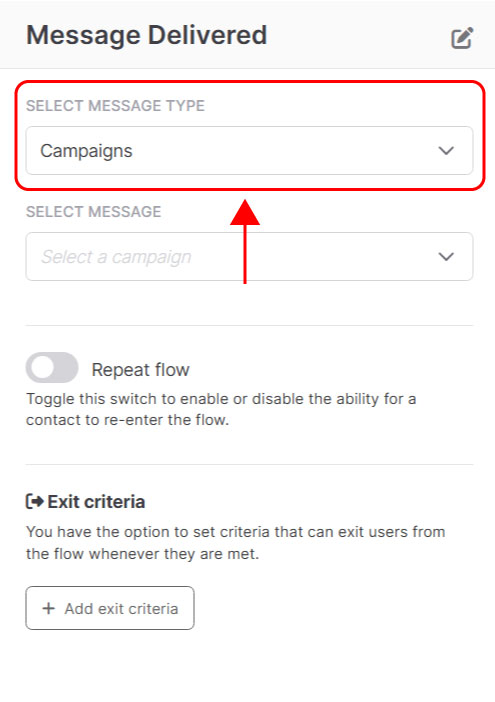Click the SELECT MESSAGE field label
Viewport: 495px width, 702px height.
(x=94, y=211)
